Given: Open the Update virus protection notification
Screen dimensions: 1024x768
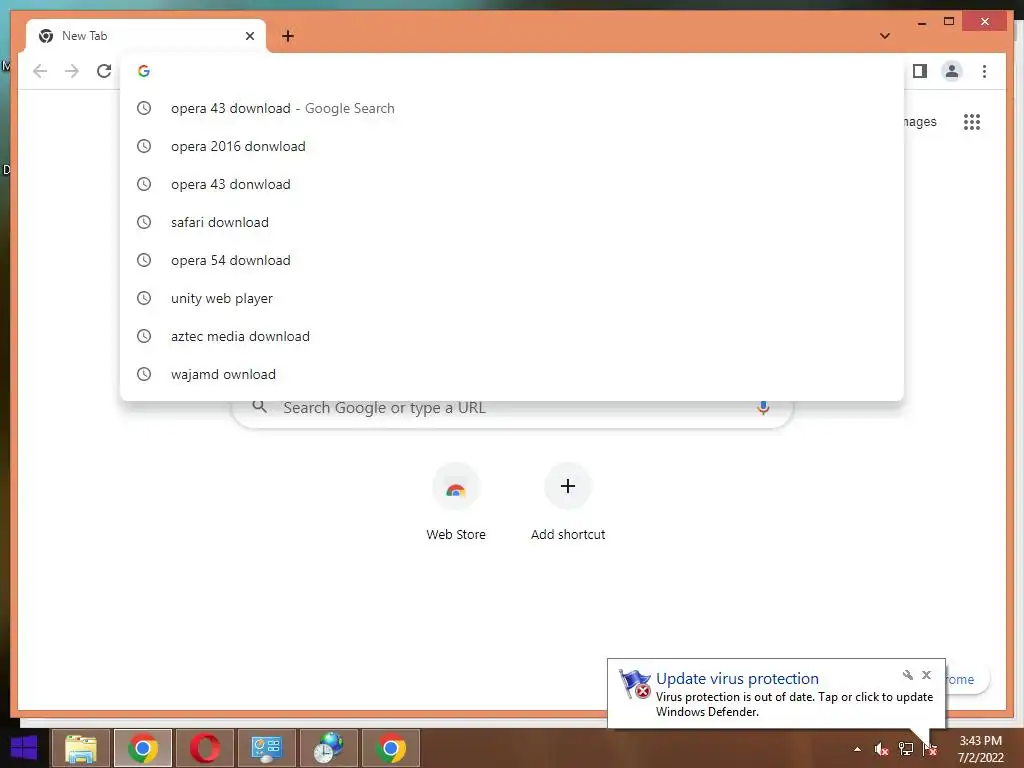Looking at the screenshot, I should 776,694.
